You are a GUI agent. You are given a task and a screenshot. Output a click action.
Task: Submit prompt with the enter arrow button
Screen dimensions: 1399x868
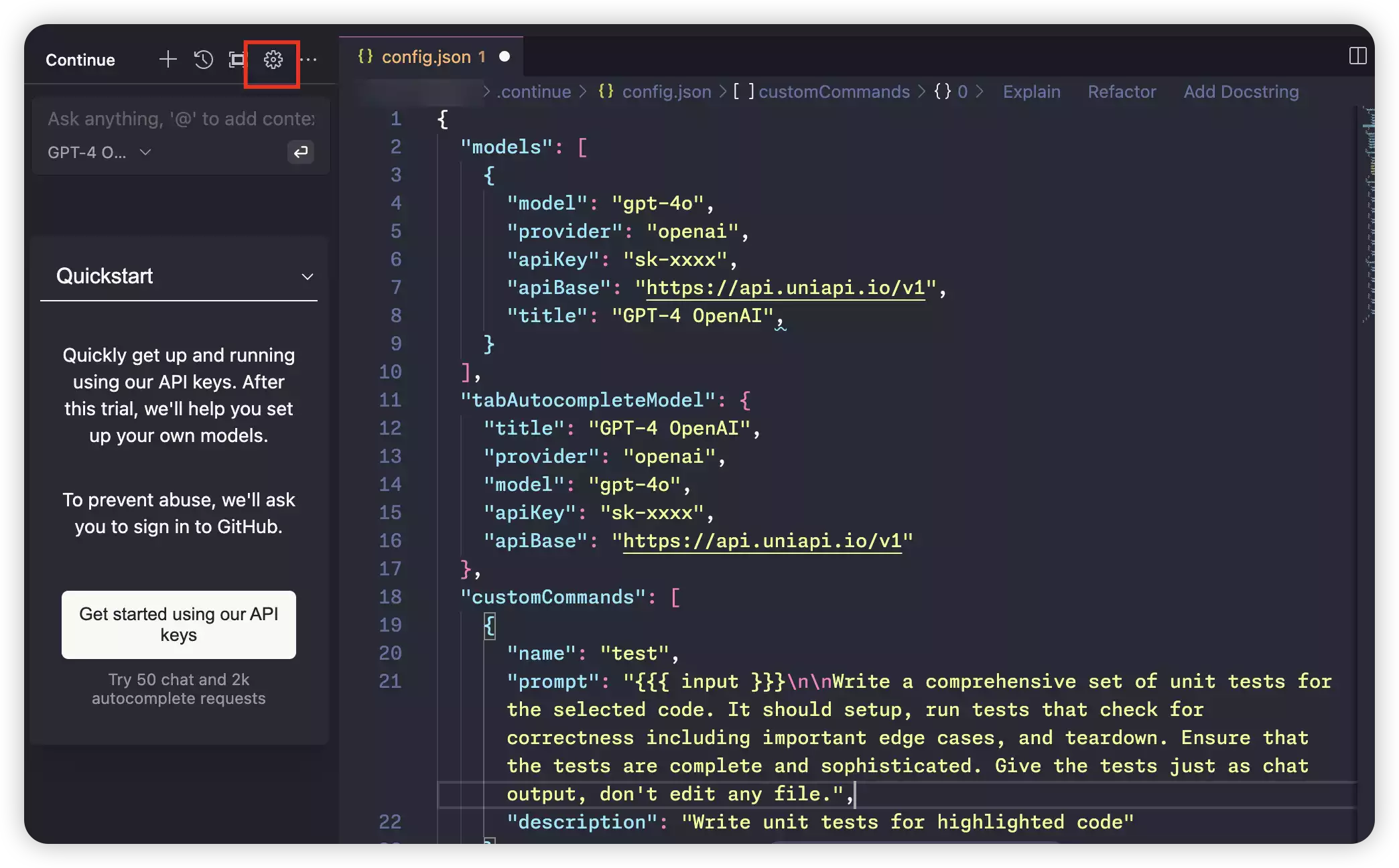tap(301, 152)
